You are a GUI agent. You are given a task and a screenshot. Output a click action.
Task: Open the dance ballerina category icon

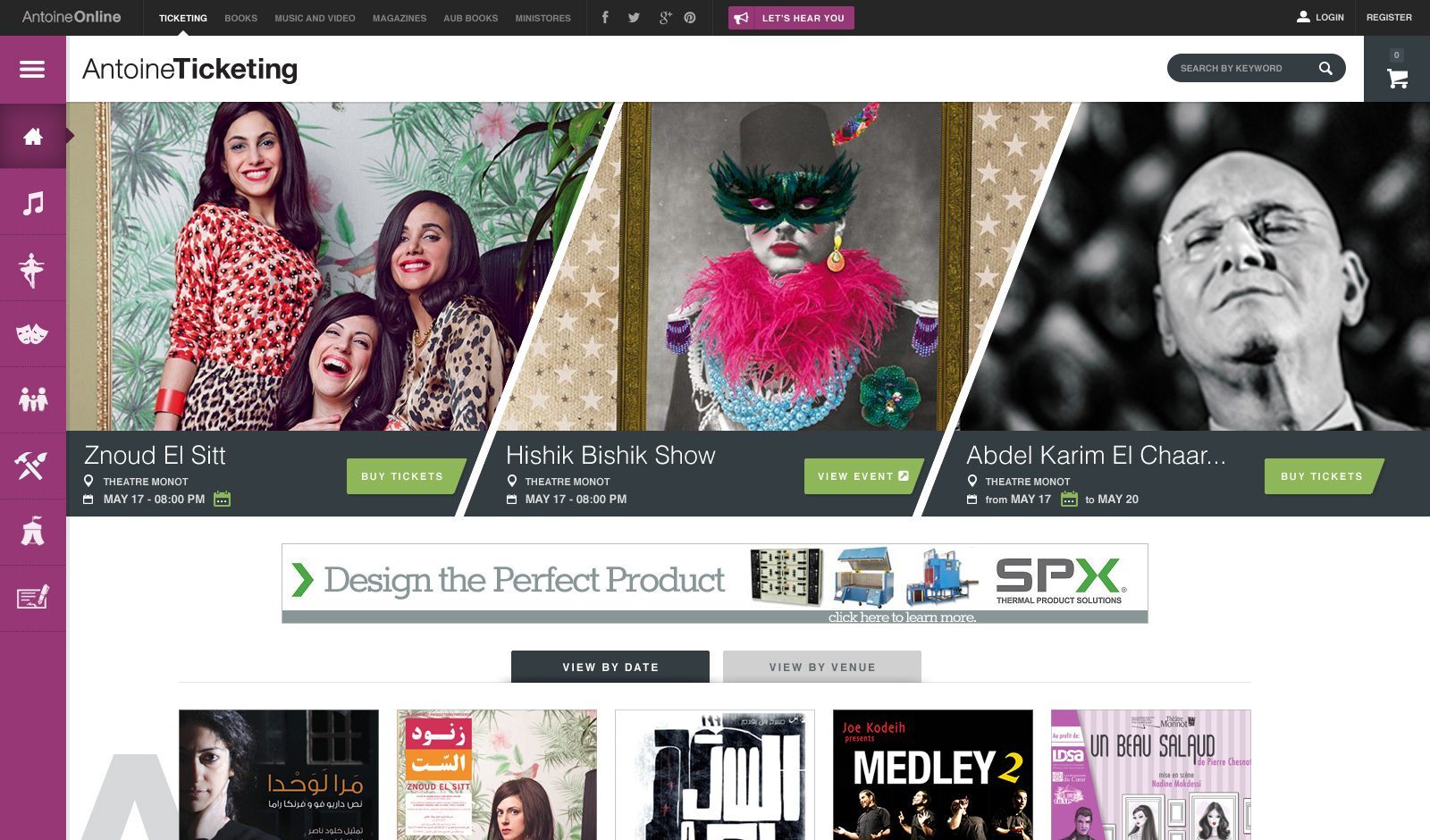[x=32, y=270]
